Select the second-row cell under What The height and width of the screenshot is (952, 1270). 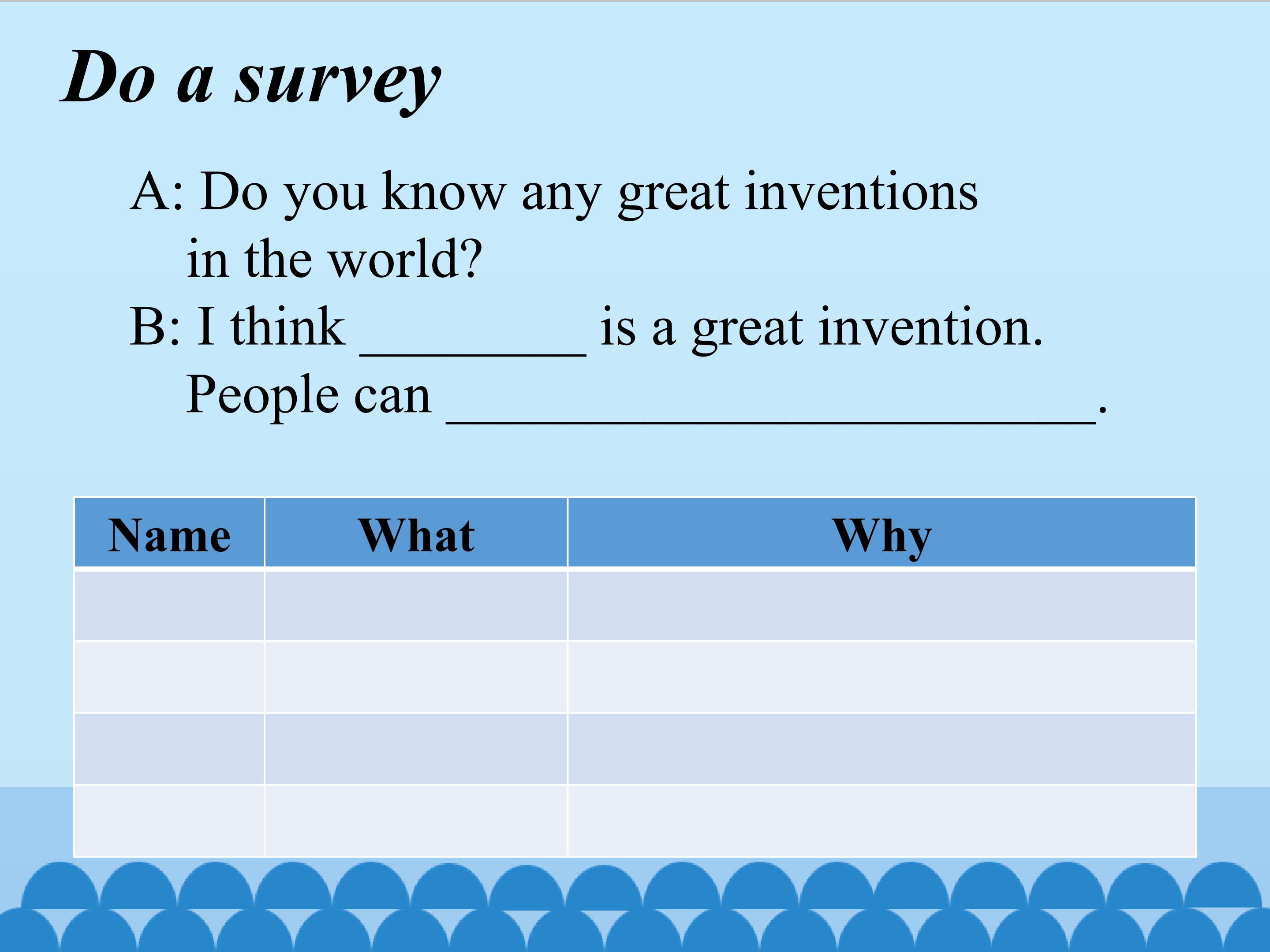tap(416, 677)
